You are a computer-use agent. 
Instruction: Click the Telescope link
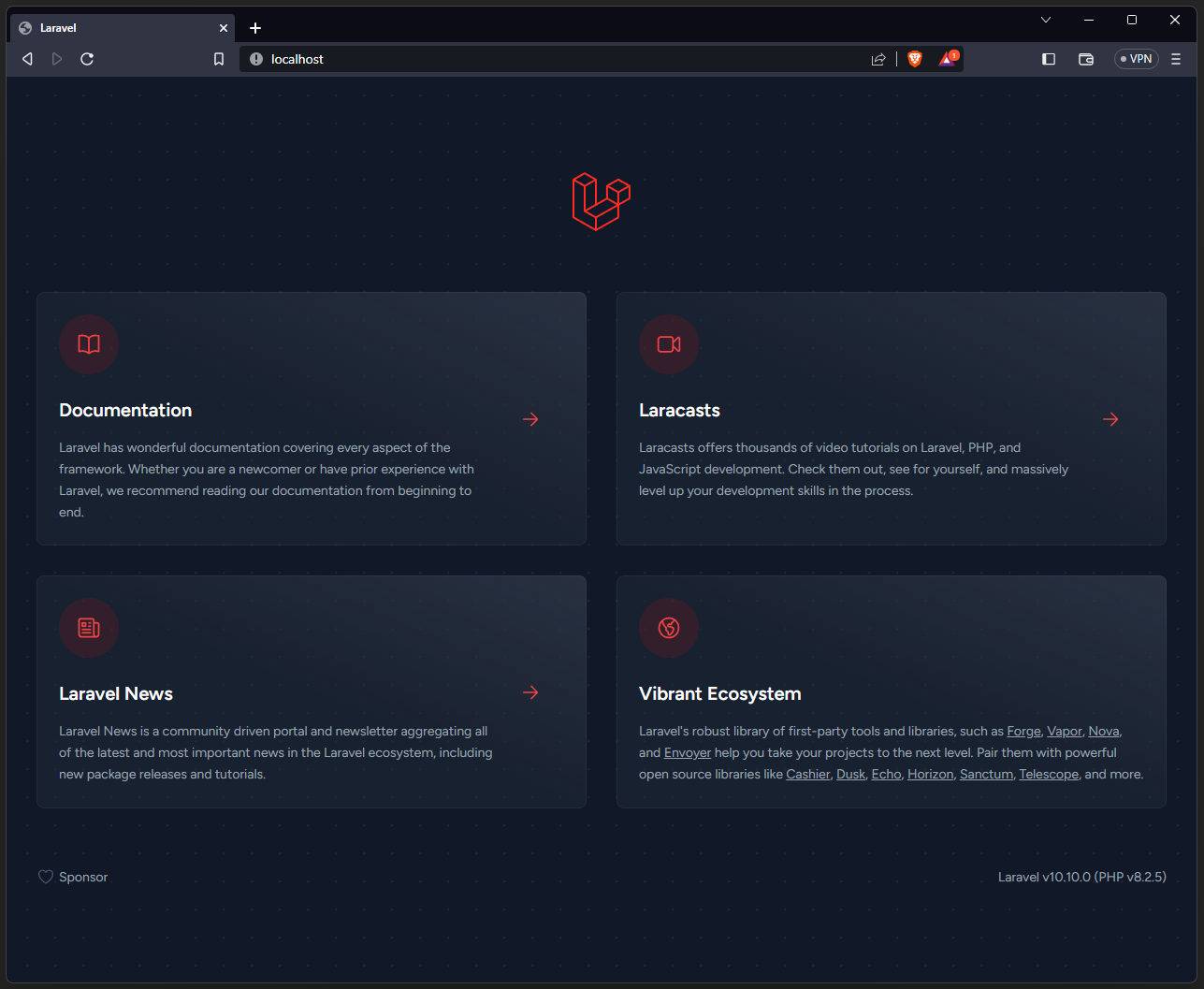tap(1048, 774)
